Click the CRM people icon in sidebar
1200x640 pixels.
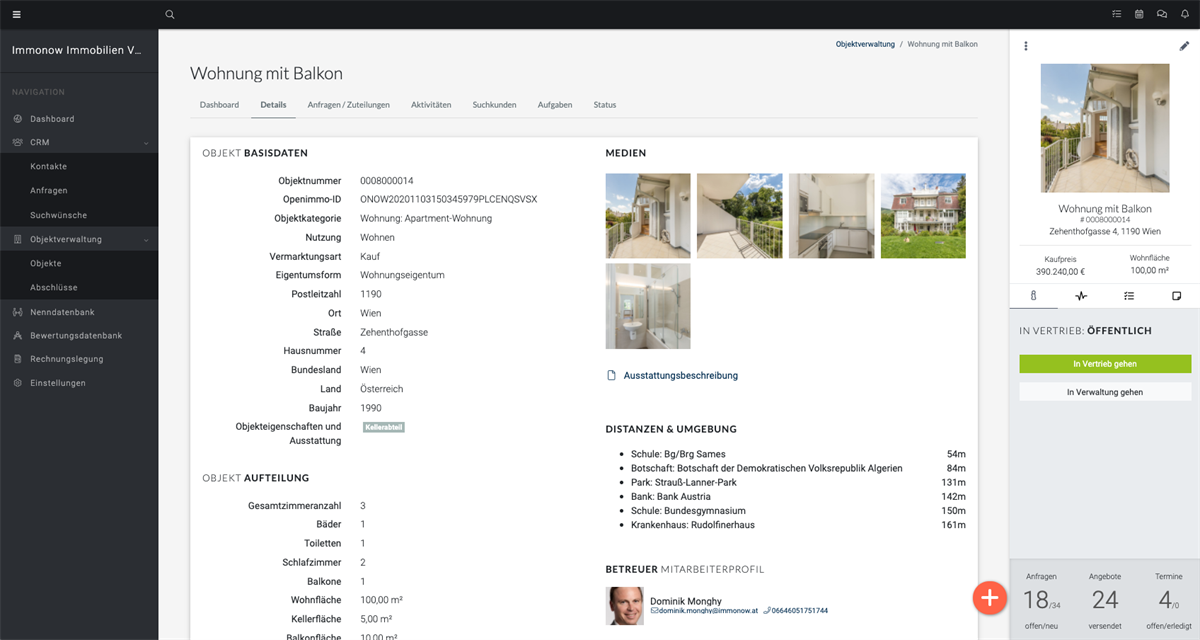click(18, 143)
